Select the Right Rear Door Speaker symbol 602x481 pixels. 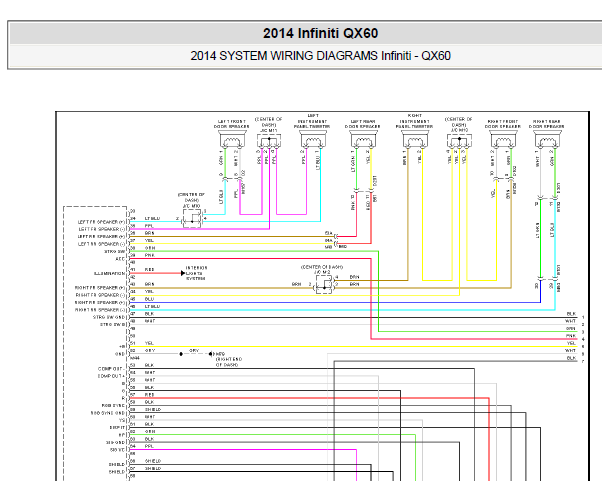(547, 139)
